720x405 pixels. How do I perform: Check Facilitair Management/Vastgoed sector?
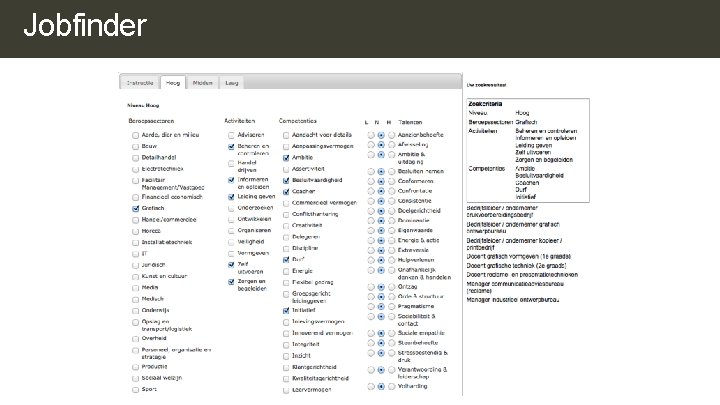(x=135, y=181)
